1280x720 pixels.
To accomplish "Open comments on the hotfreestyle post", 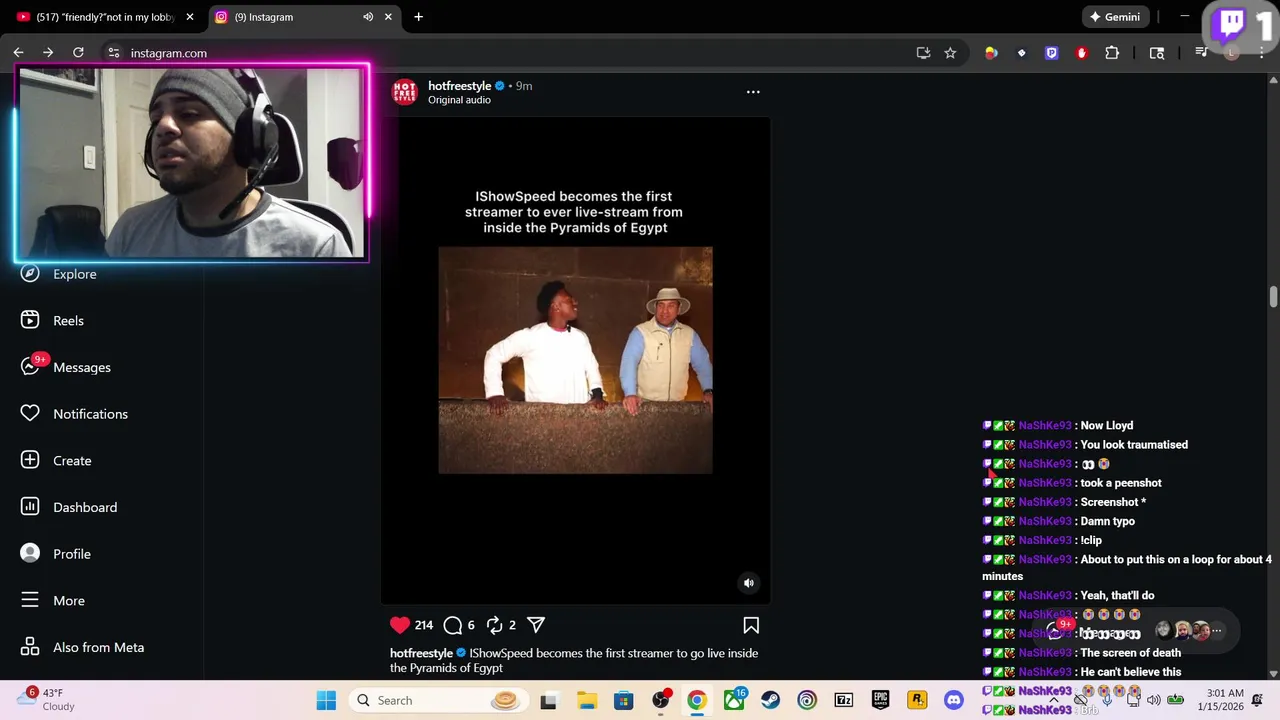I will 453,625.
